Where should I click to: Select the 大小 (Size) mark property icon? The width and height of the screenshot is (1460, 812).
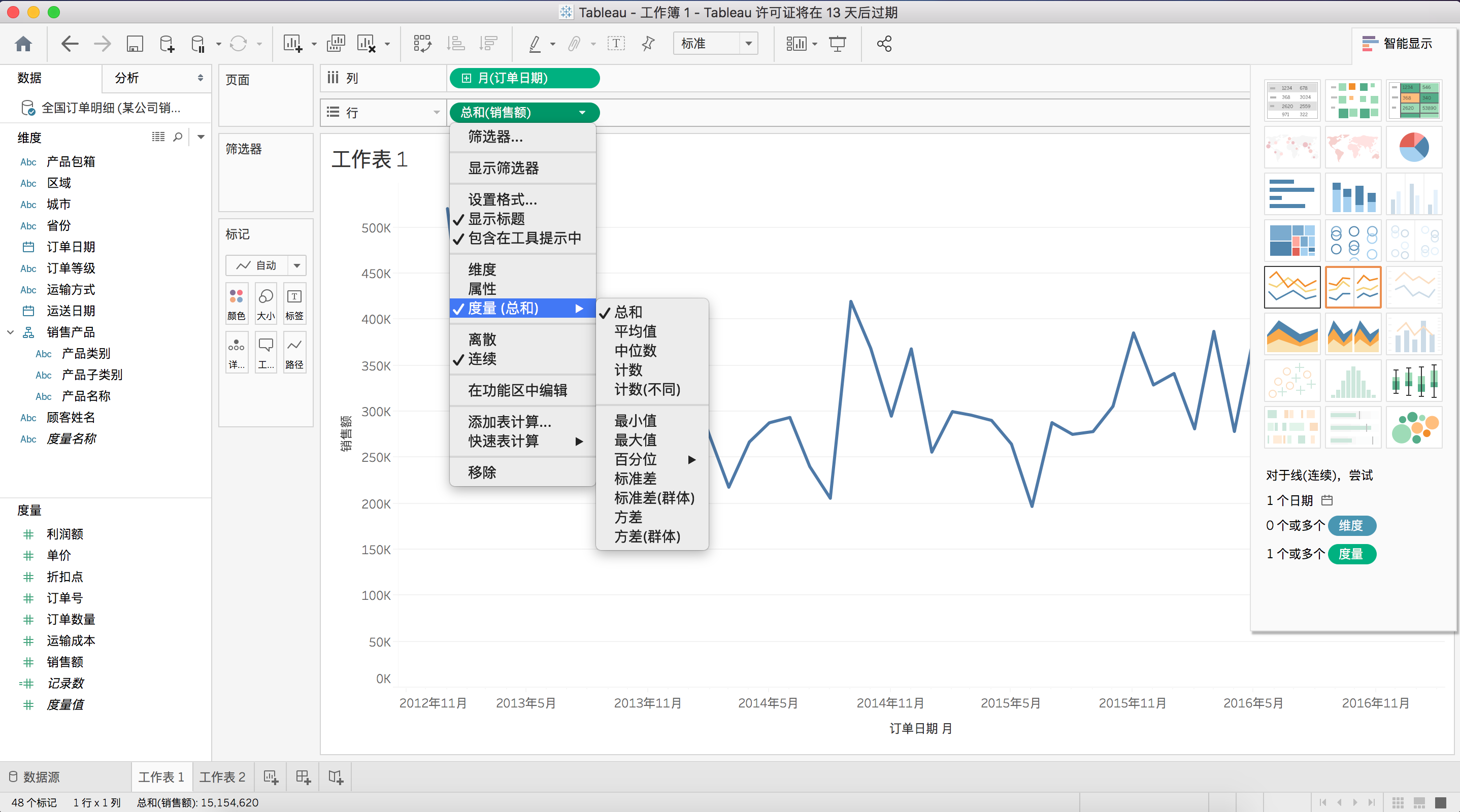pos(266,303)
